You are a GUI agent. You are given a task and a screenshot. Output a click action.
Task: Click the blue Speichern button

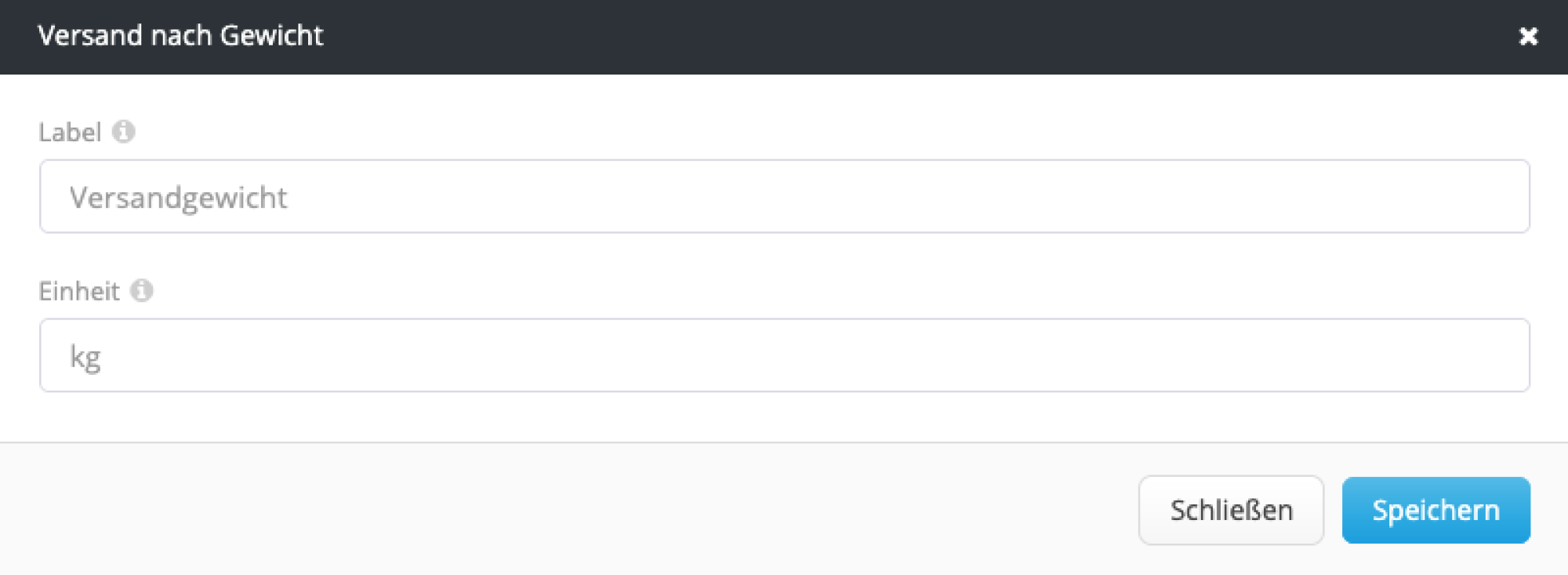click(x=1436, y=511)
